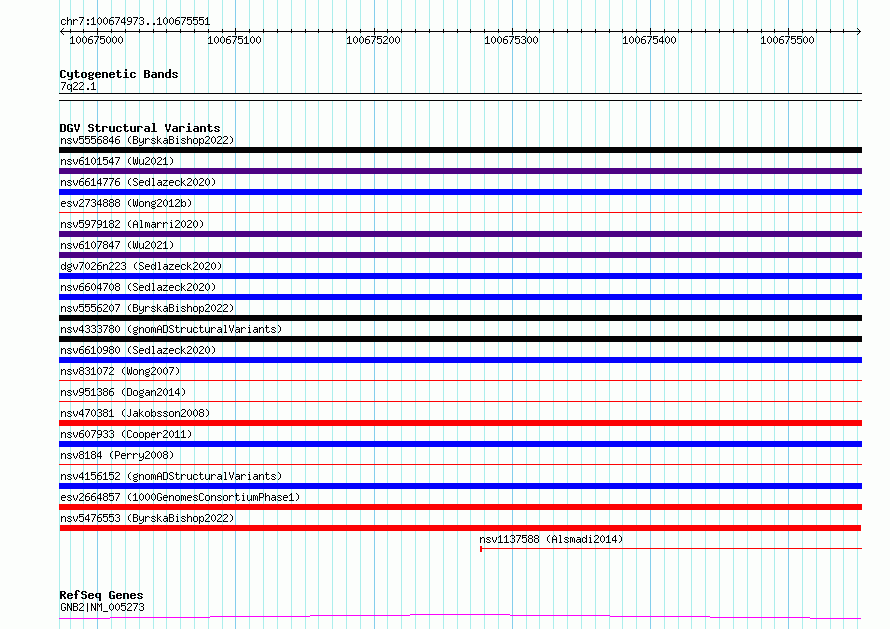890x629 pixels.
Task: Click the Cytogenetic Bands track title
Action: tap(119, 74)
